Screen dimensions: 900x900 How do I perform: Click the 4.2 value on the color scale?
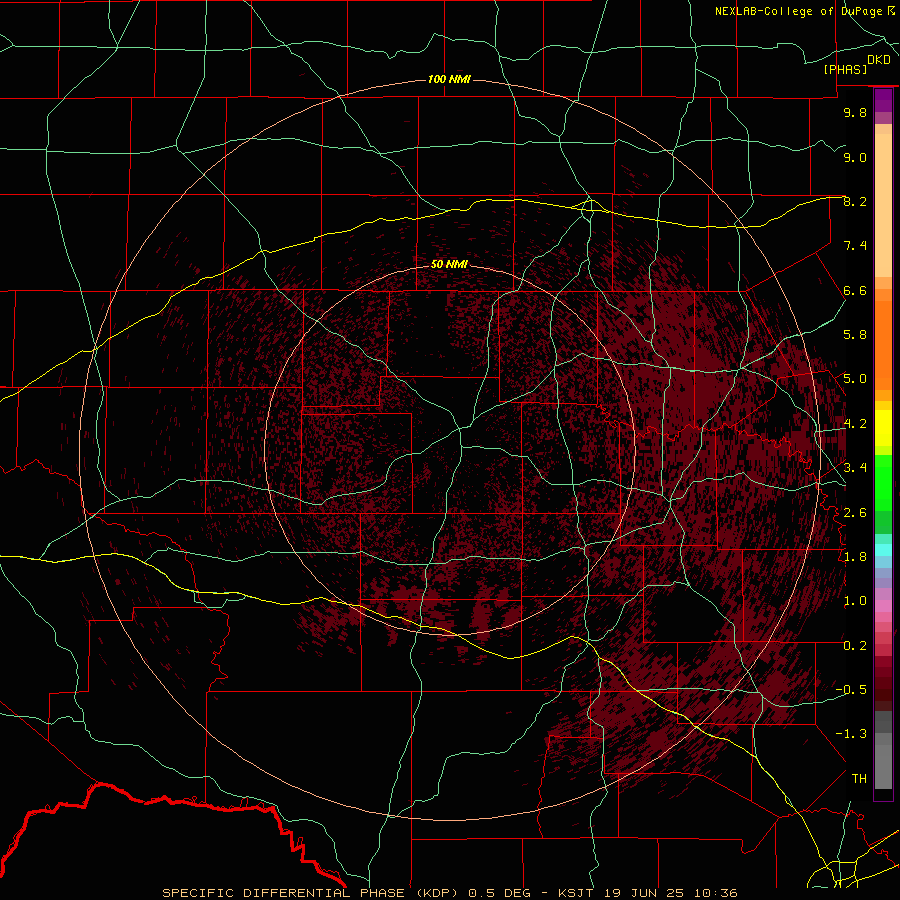[855, 424]
